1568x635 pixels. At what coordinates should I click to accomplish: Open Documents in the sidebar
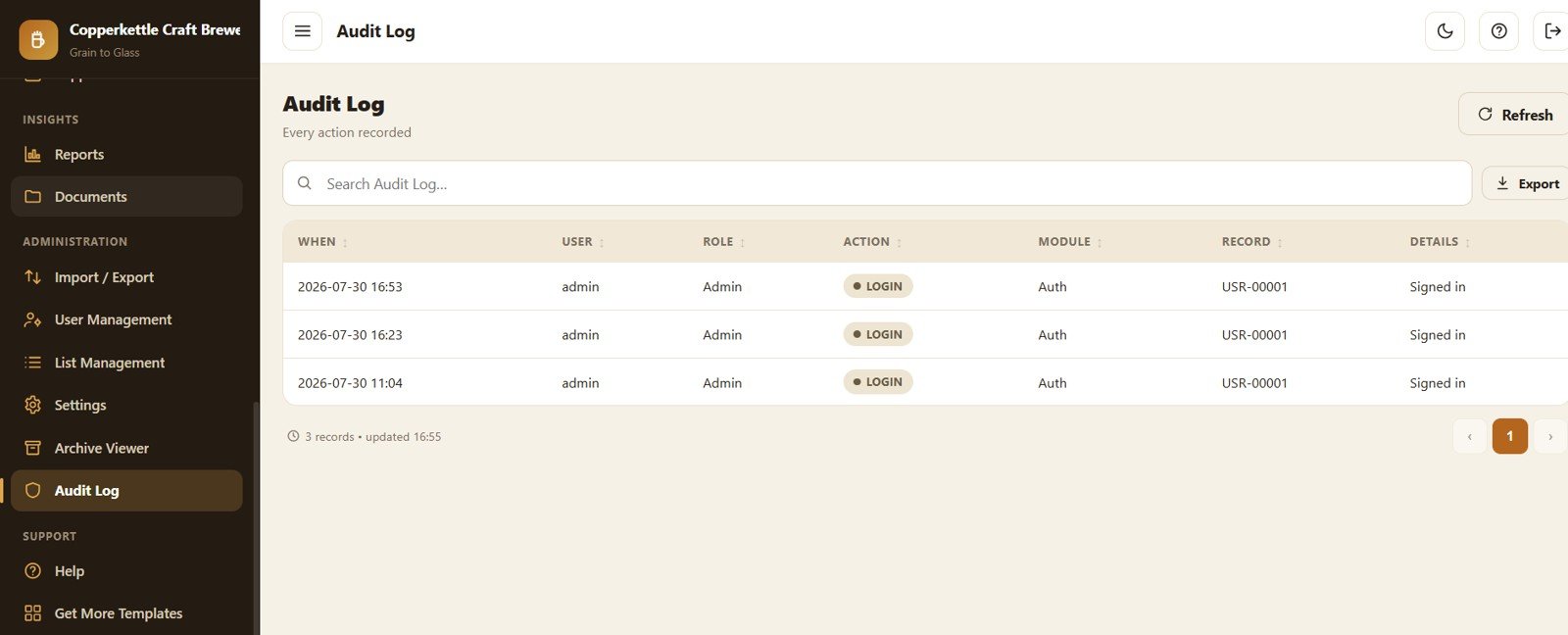tap(126, 197)
